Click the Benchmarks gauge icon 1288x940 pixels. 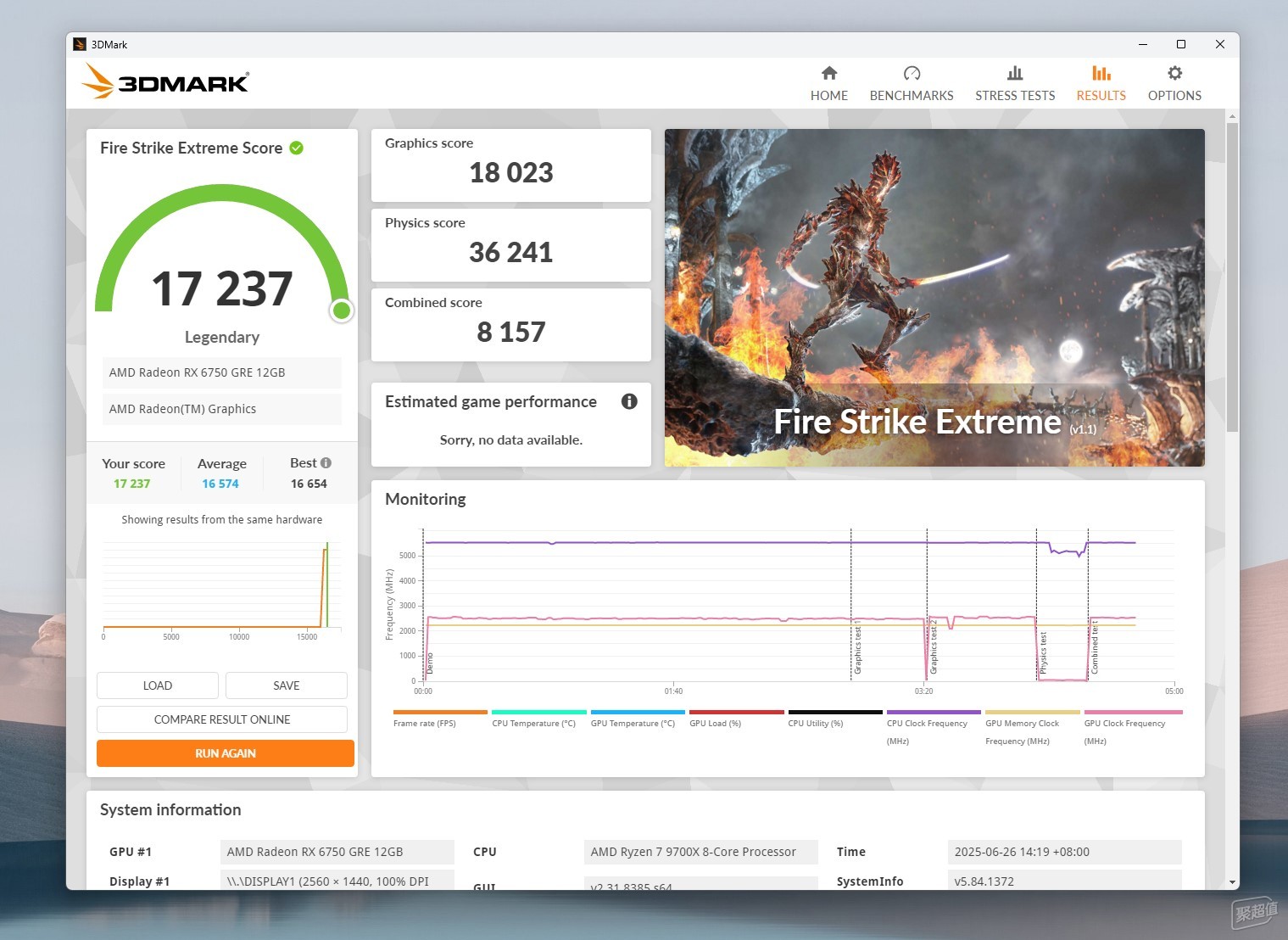[912, 73]
